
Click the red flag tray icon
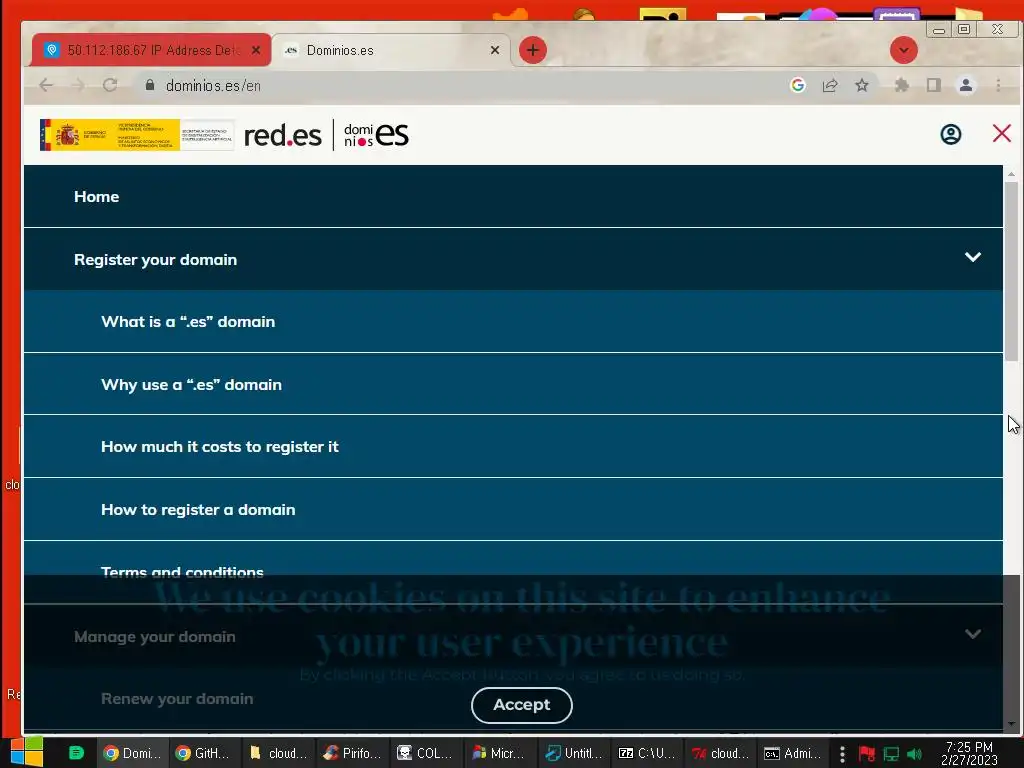[867, 754]
